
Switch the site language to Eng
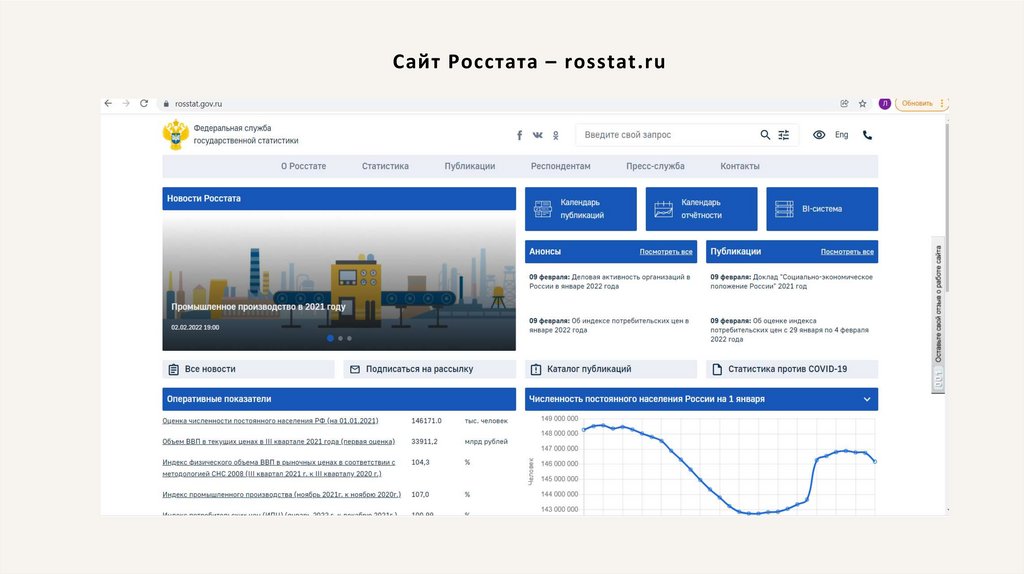pos(841,135)
